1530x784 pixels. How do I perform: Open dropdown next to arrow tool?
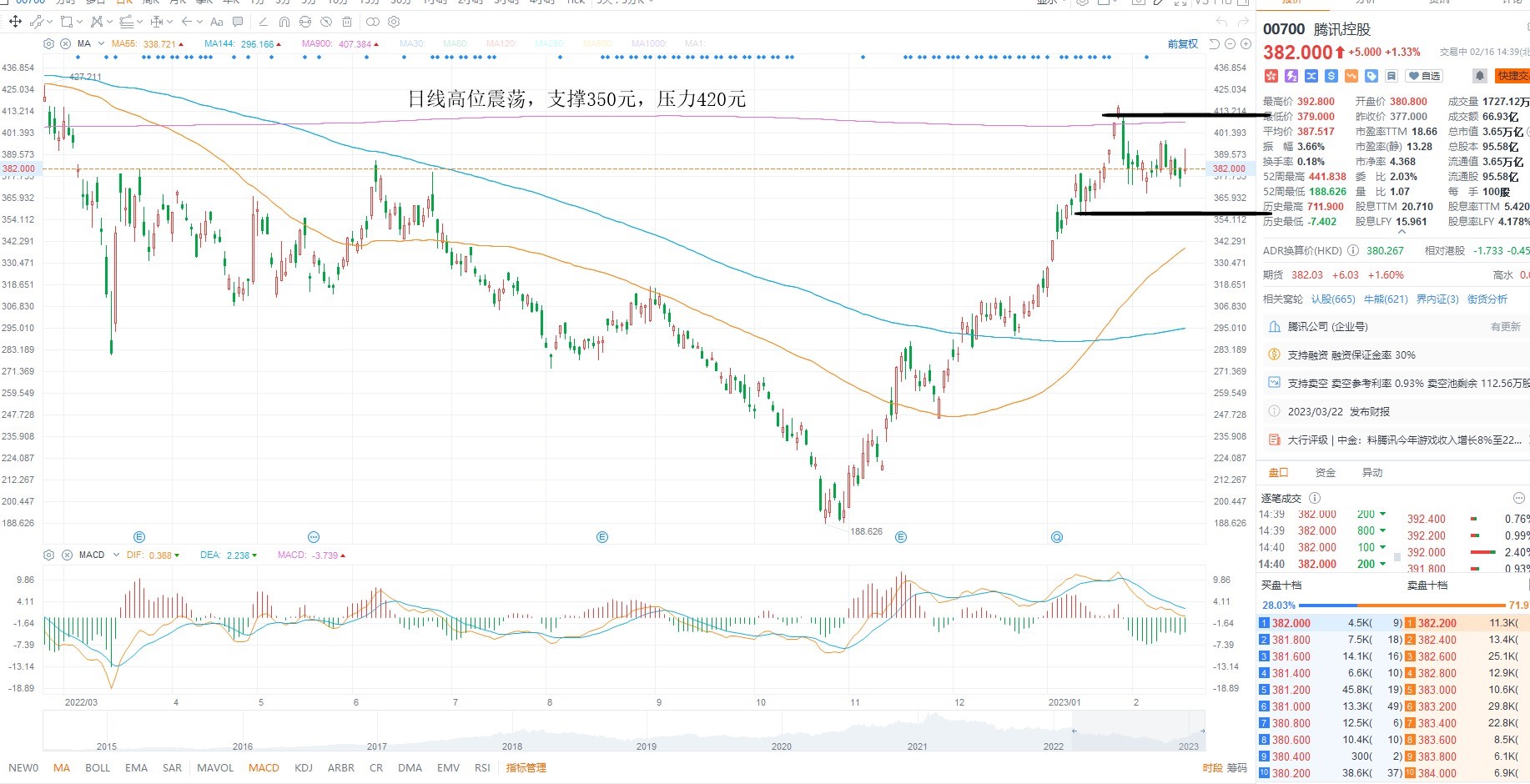[200, 22]
